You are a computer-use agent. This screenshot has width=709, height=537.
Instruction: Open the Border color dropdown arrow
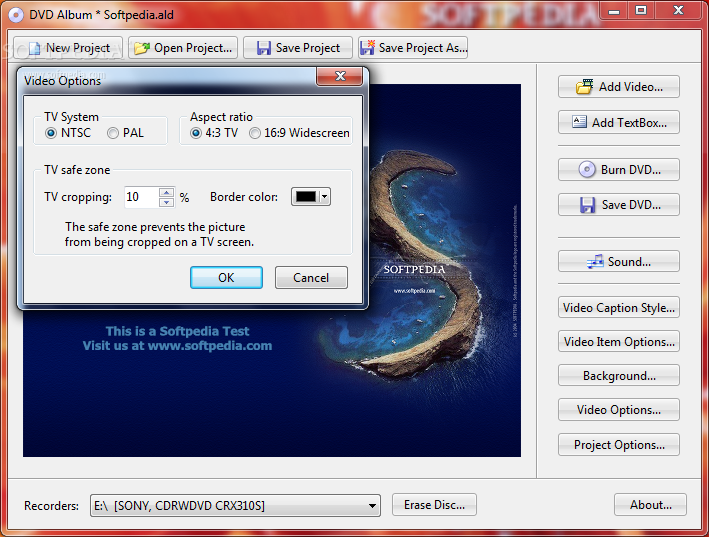pyautogui.click(x=324, y=197)
